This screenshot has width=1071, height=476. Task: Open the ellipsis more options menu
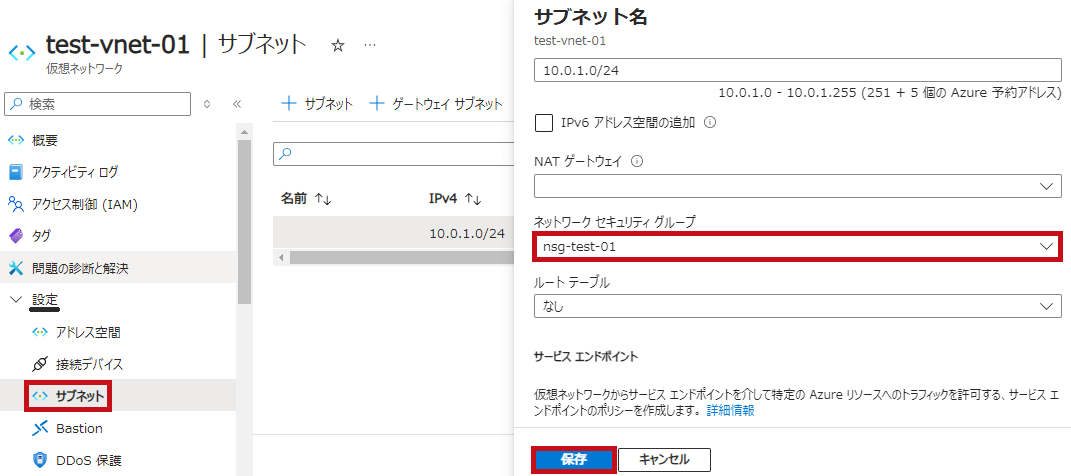click(x=370, y=46)
